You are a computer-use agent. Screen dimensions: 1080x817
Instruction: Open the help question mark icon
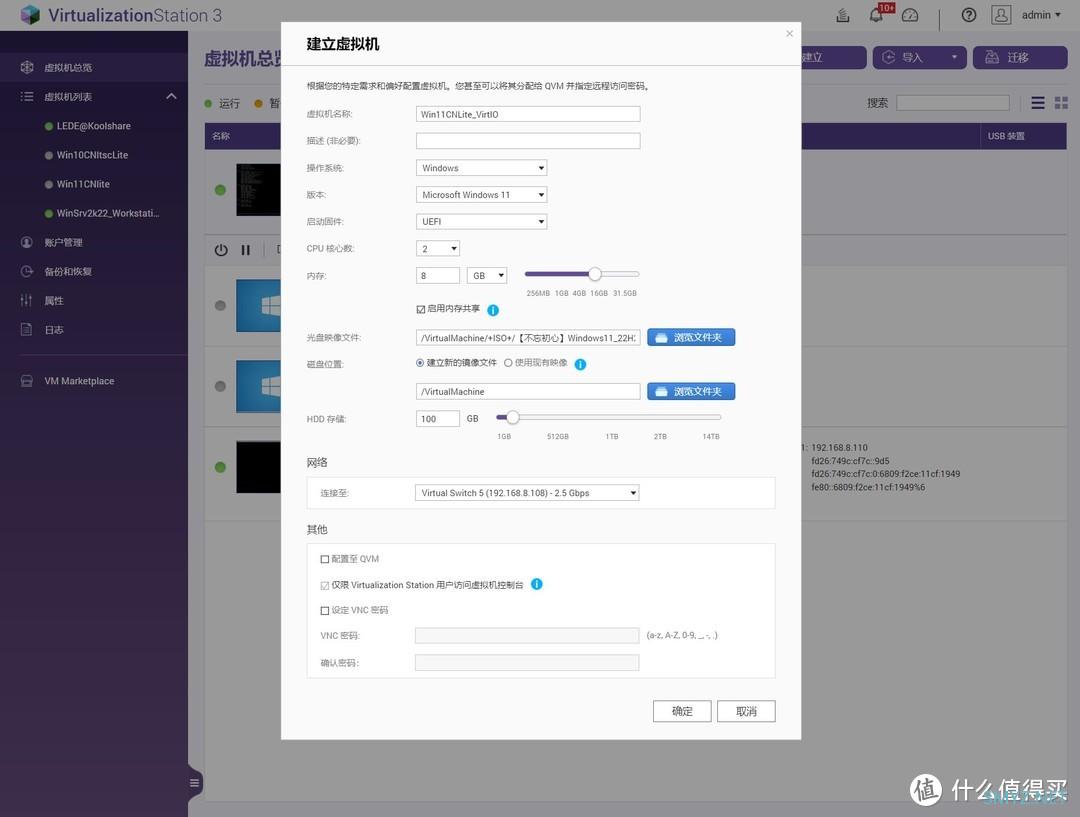pos(968,15)
